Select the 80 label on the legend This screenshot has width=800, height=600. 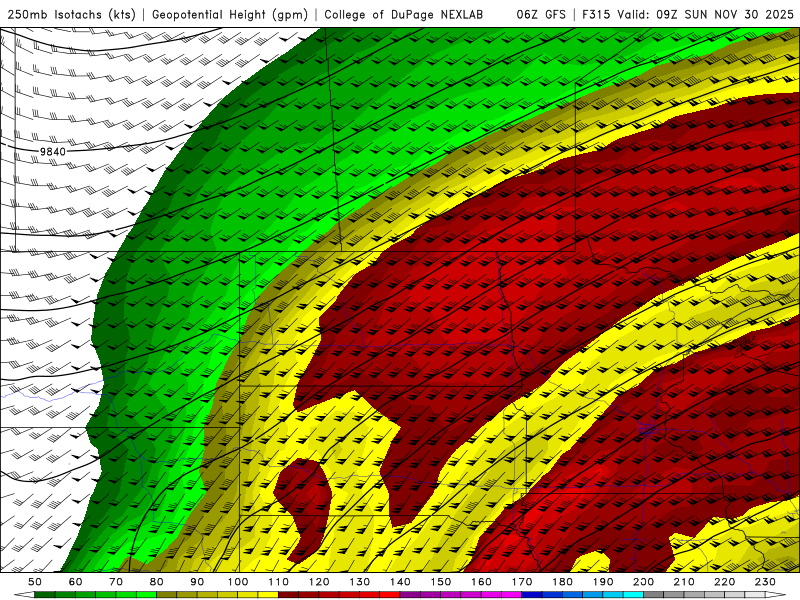click(157, 582)
